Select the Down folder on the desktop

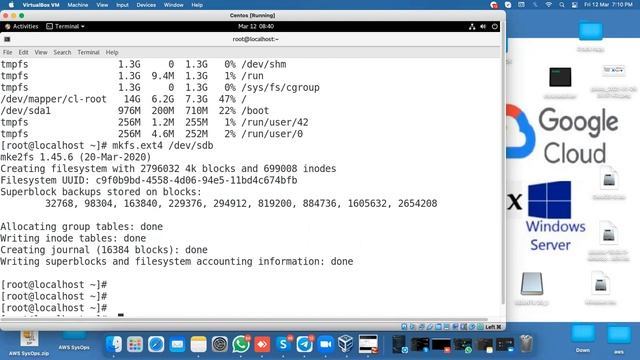click(583, 338)
